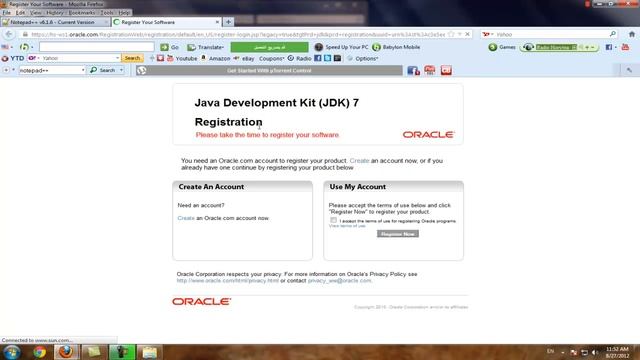This screenshot has height=360, width=640.
Task: Open the Amazon toolbar shortcut
Action: [215, 58]
